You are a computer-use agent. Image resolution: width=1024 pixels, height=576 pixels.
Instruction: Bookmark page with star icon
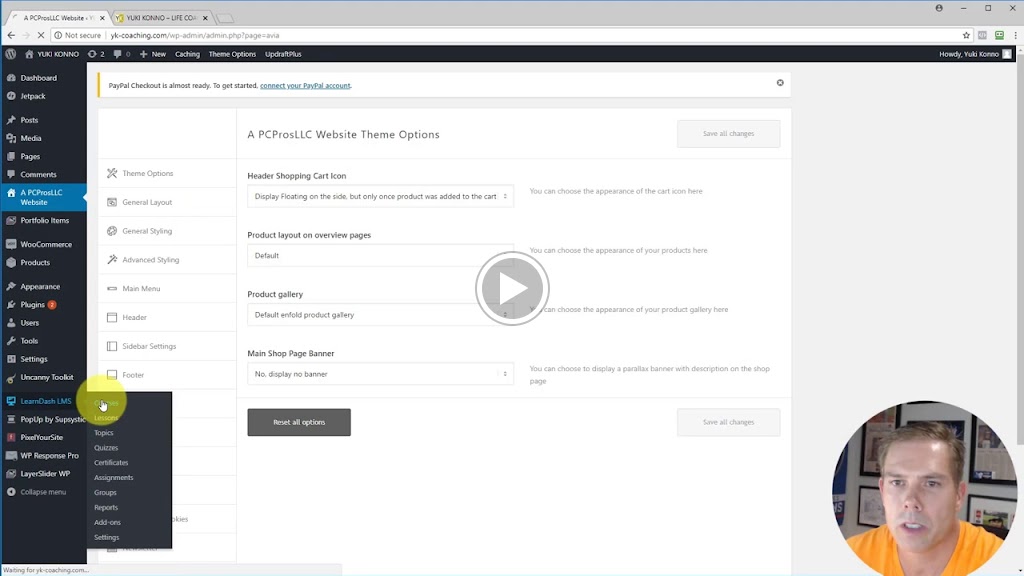pos(966,35)
